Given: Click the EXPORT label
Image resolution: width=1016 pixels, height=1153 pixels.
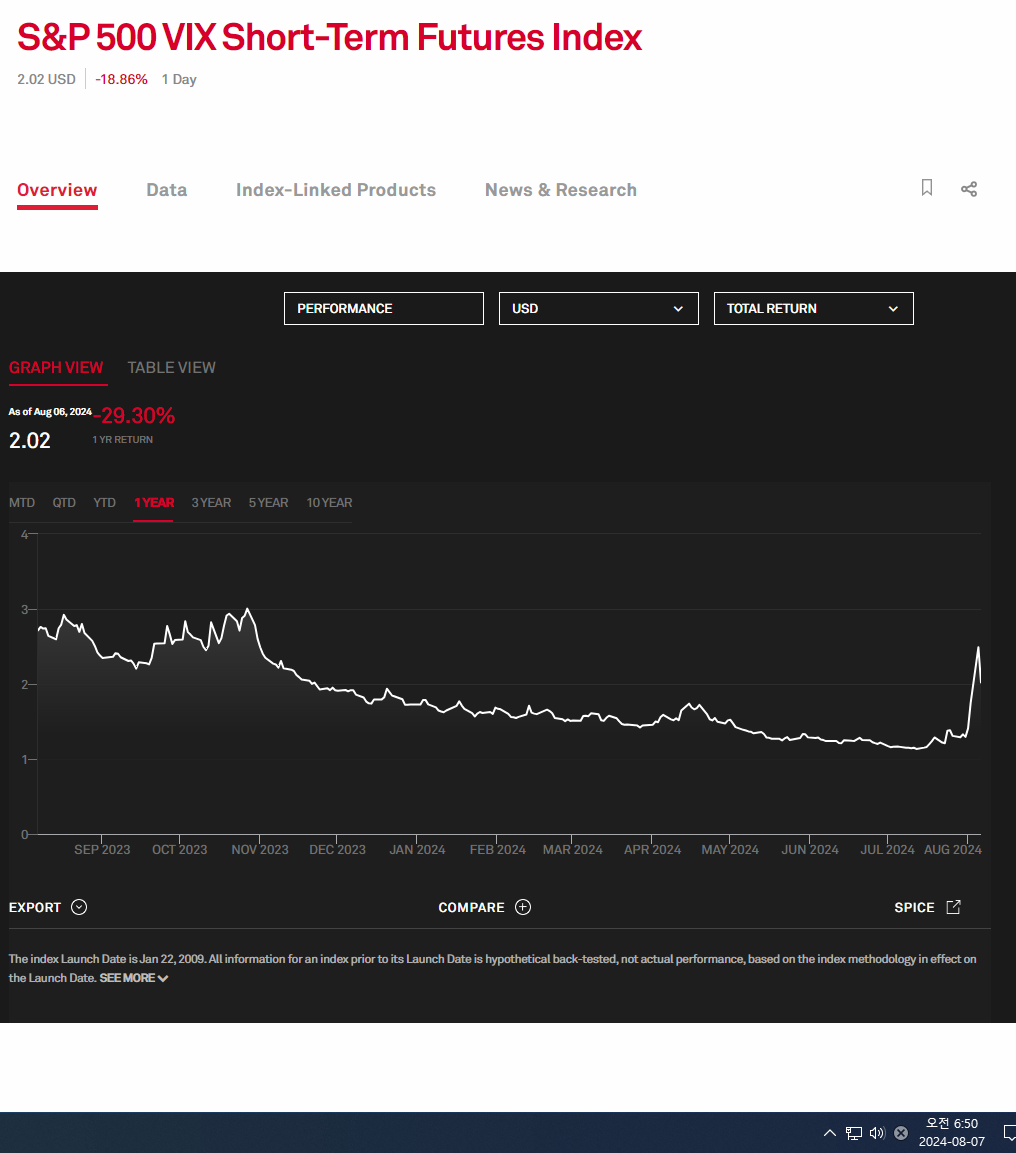Looking at the screenshot, I should pos(35,907).
